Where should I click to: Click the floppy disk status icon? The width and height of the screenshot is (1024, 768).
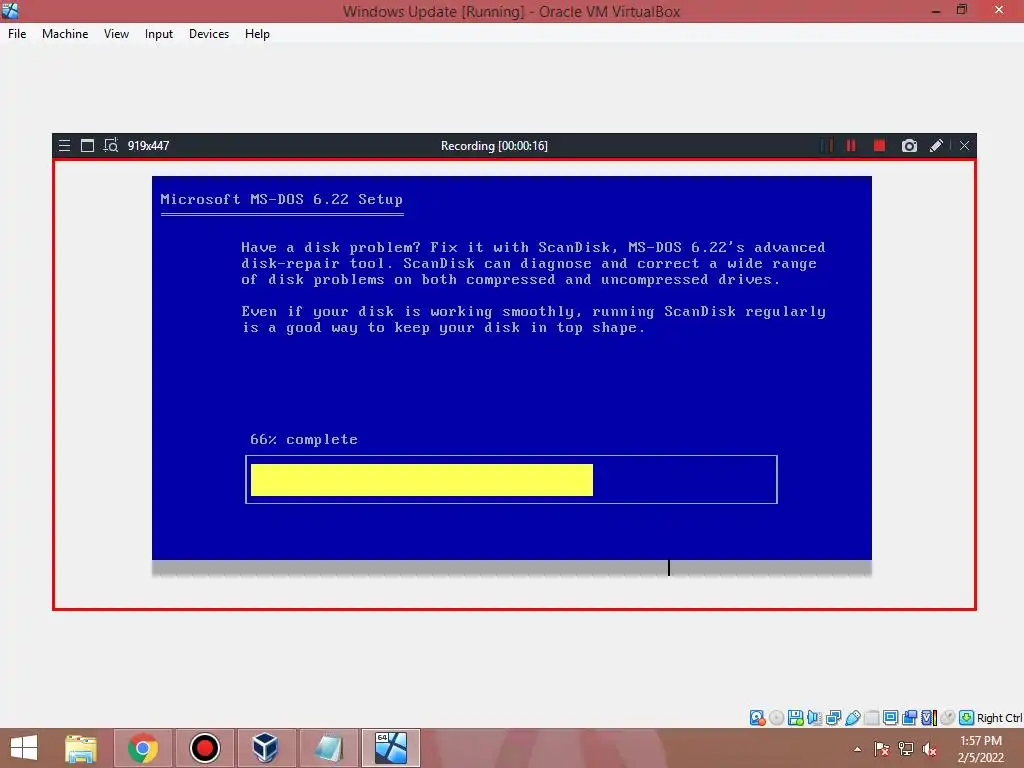(x=795, y=718)
